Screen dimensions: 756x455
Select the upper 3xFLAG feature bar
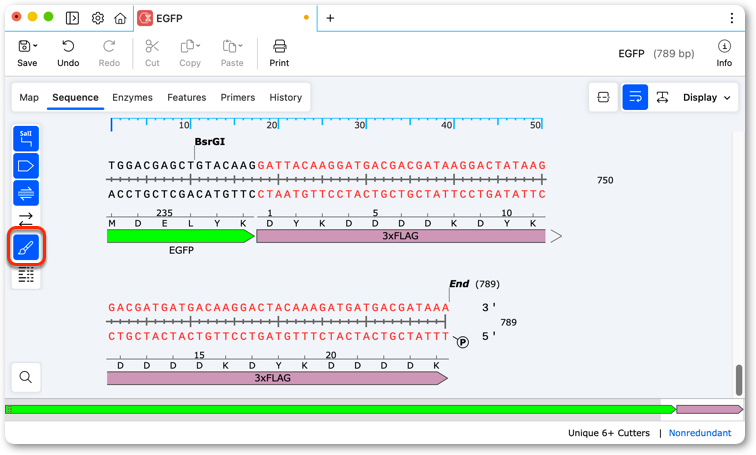tap(401, 236)
